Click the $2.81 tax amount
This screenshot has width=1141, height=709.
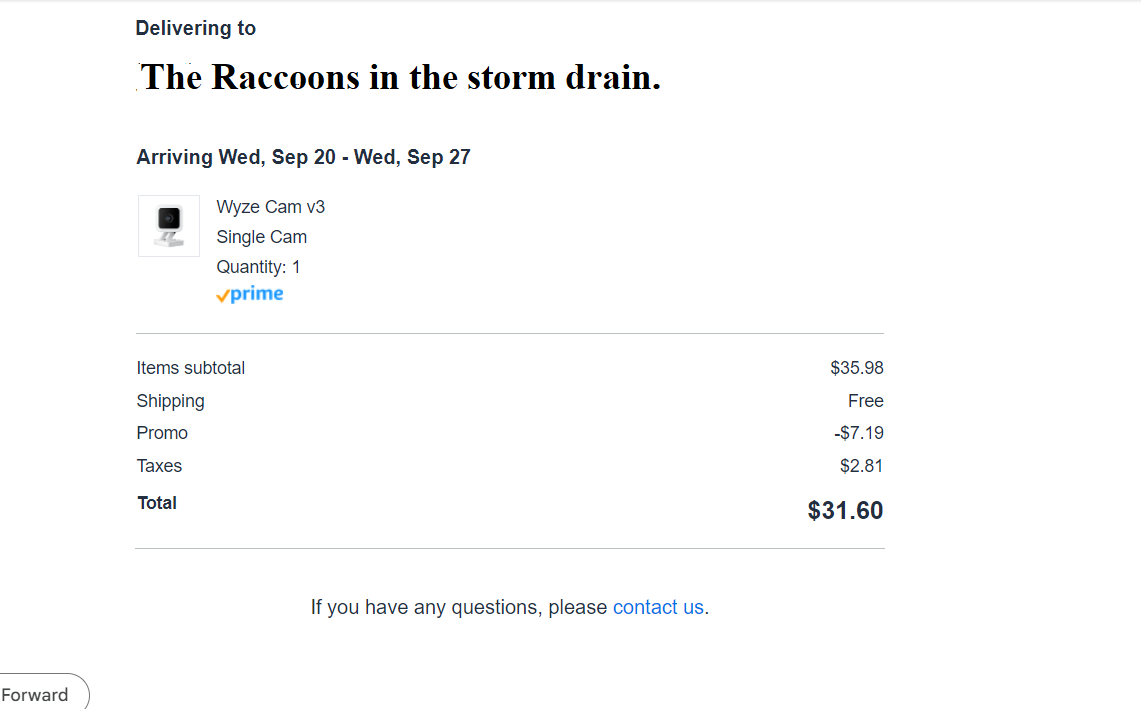pyautogui.click(x=861, y=466)
